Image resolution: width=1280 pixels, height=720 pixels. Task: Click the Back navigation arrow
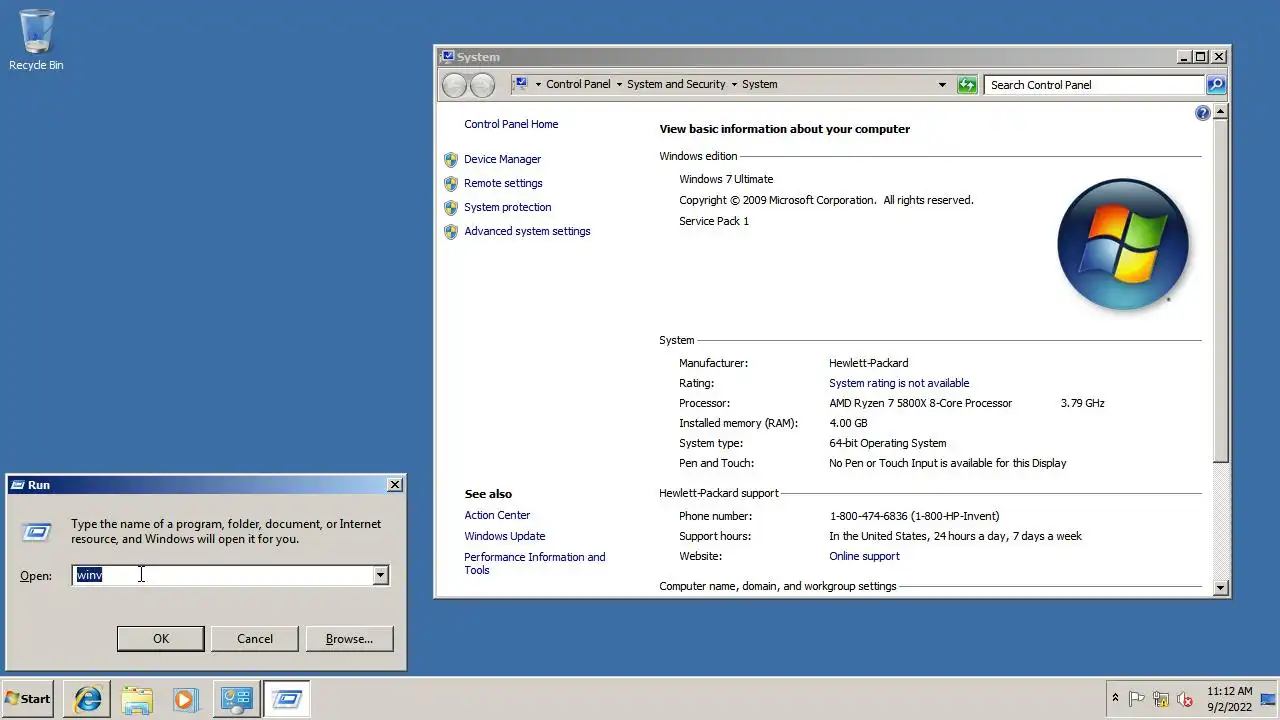(454, 85)
